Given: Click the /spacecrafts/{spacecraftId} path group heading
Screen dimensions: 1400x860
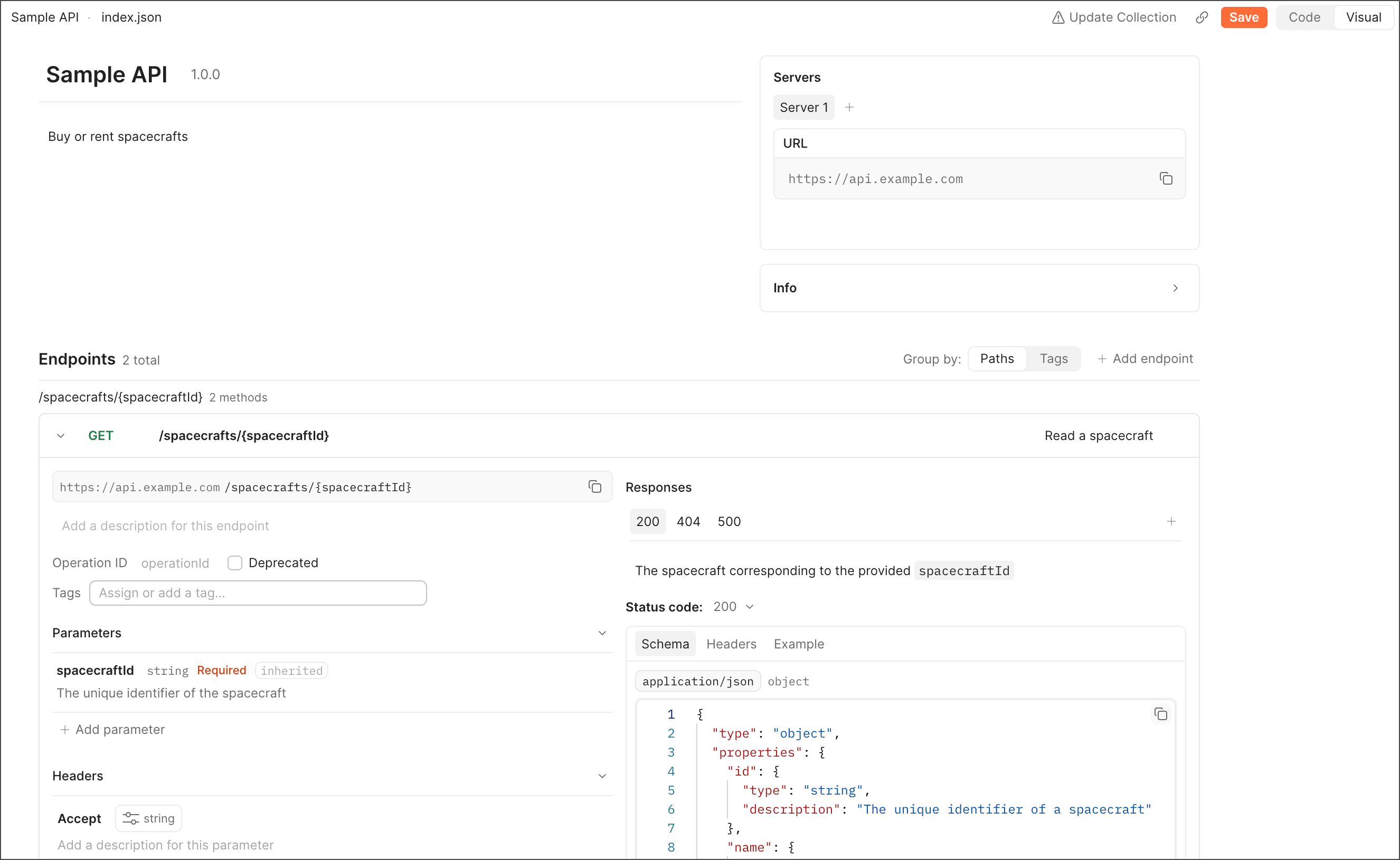Looking at the screenshot, I should pyautogui.click(x=121, y=397).
